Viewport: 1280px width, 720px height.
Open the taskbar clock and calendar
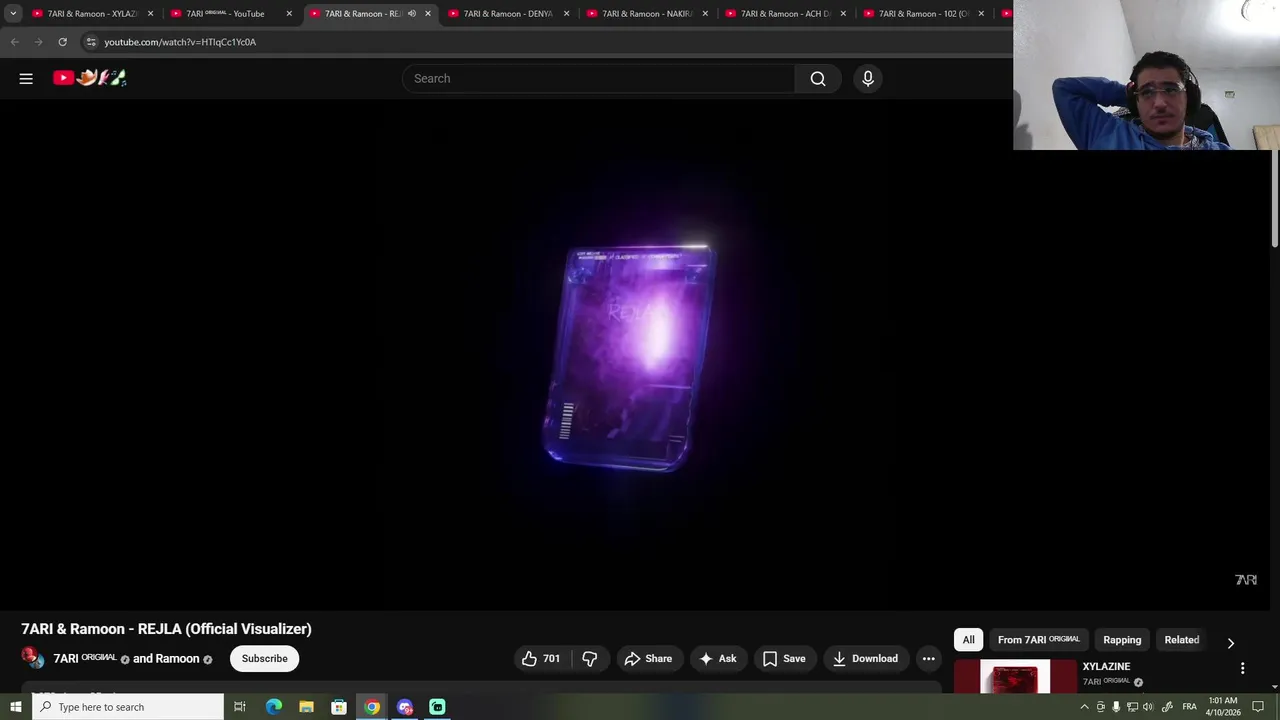point(1223,707)
